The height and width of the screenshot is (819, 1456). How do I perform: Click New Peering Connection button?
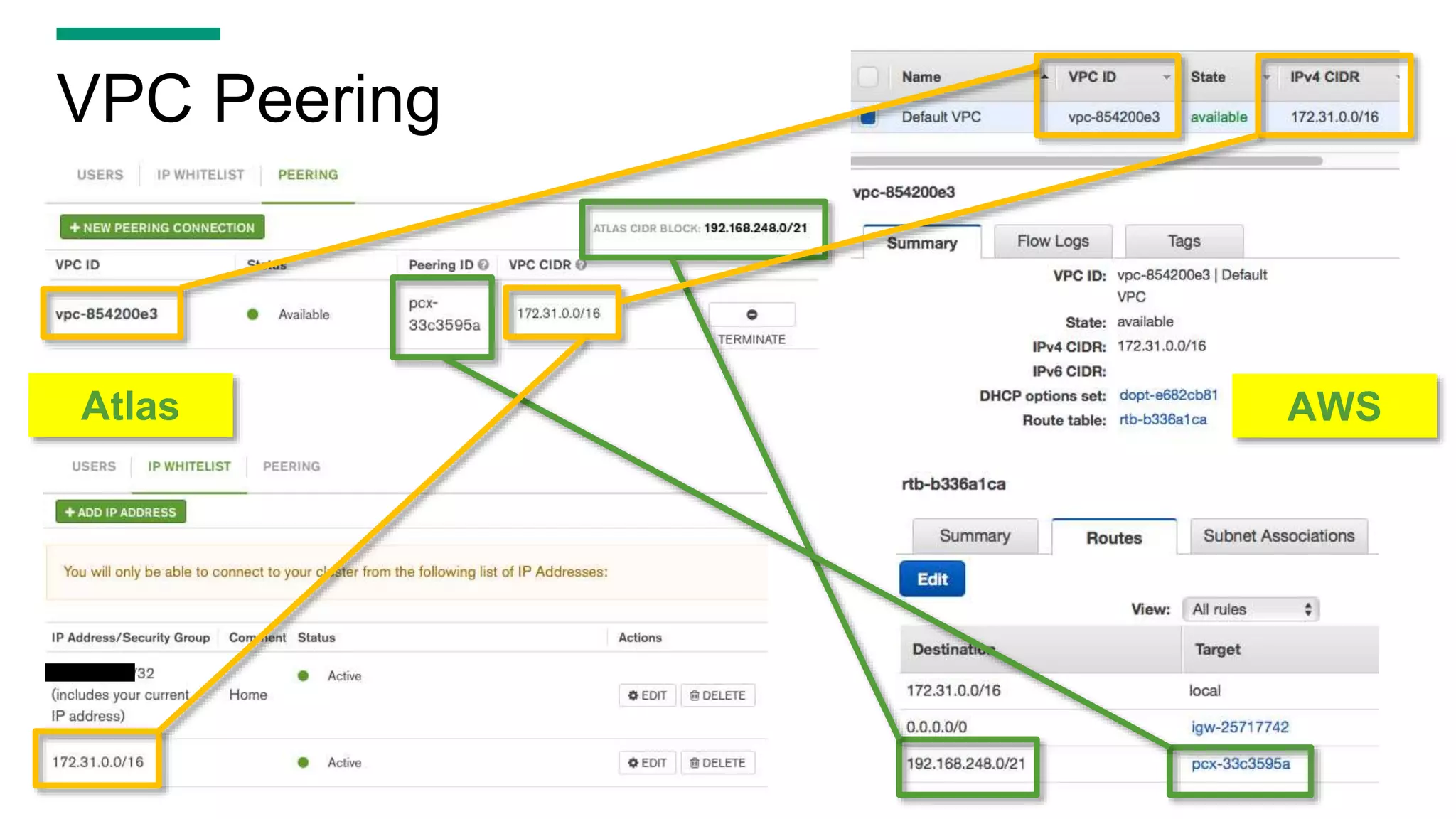pyautogui.click(x=162, y=227)
